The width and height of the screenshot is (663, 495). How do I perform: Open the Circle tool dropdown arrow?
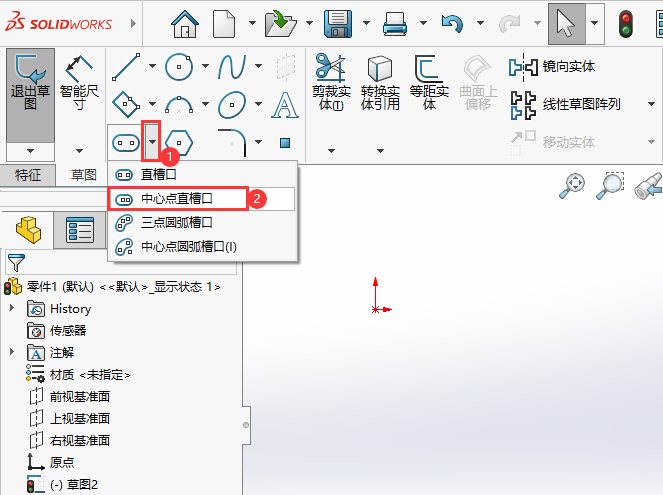click(x=205, y=66)
